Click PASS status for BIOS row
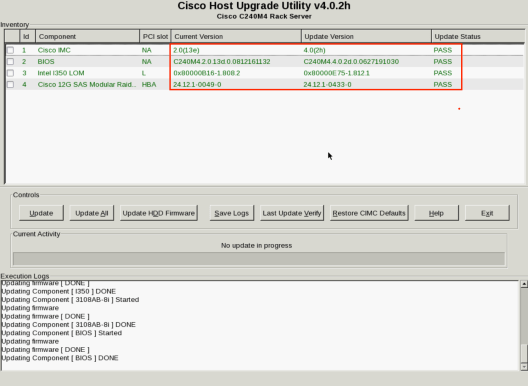The image size is (528, 386). [442, 62]
